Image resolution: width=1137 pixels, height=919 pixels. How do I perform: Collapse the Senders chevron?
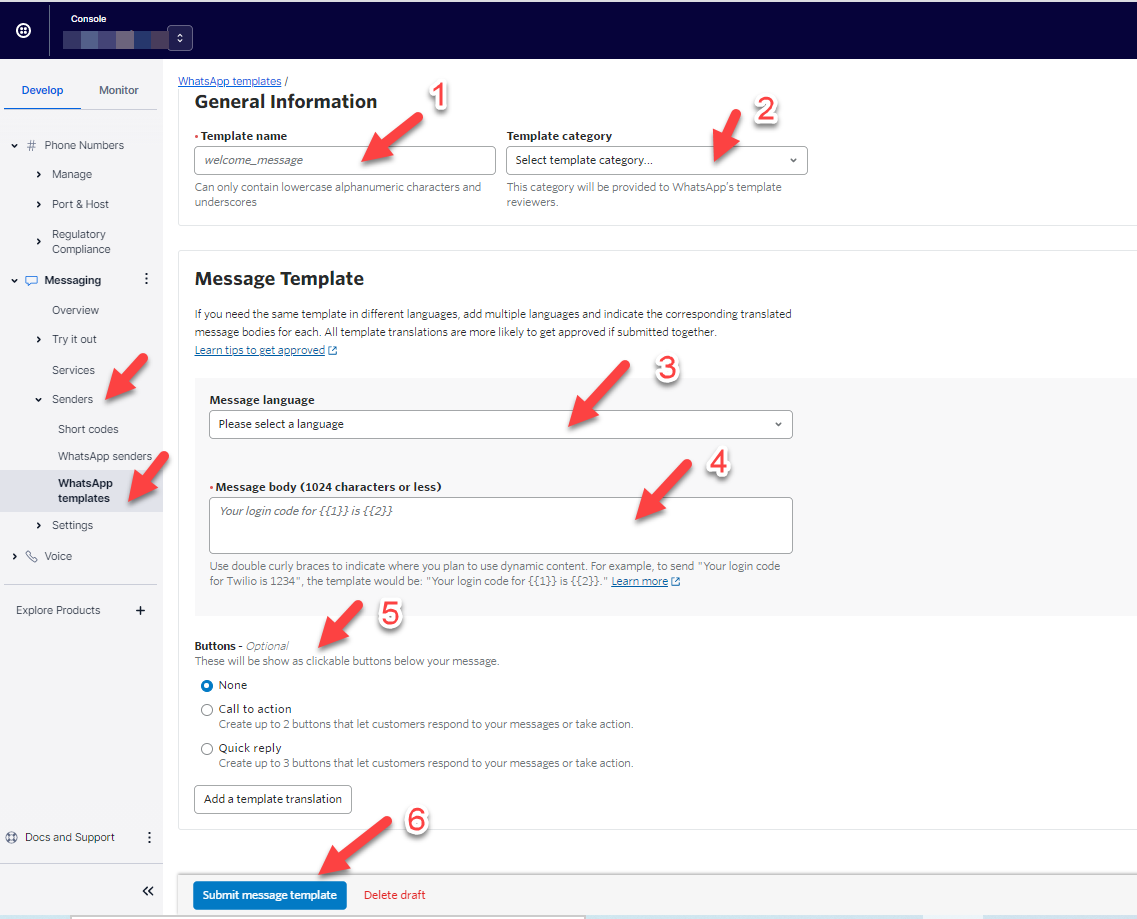38,400
